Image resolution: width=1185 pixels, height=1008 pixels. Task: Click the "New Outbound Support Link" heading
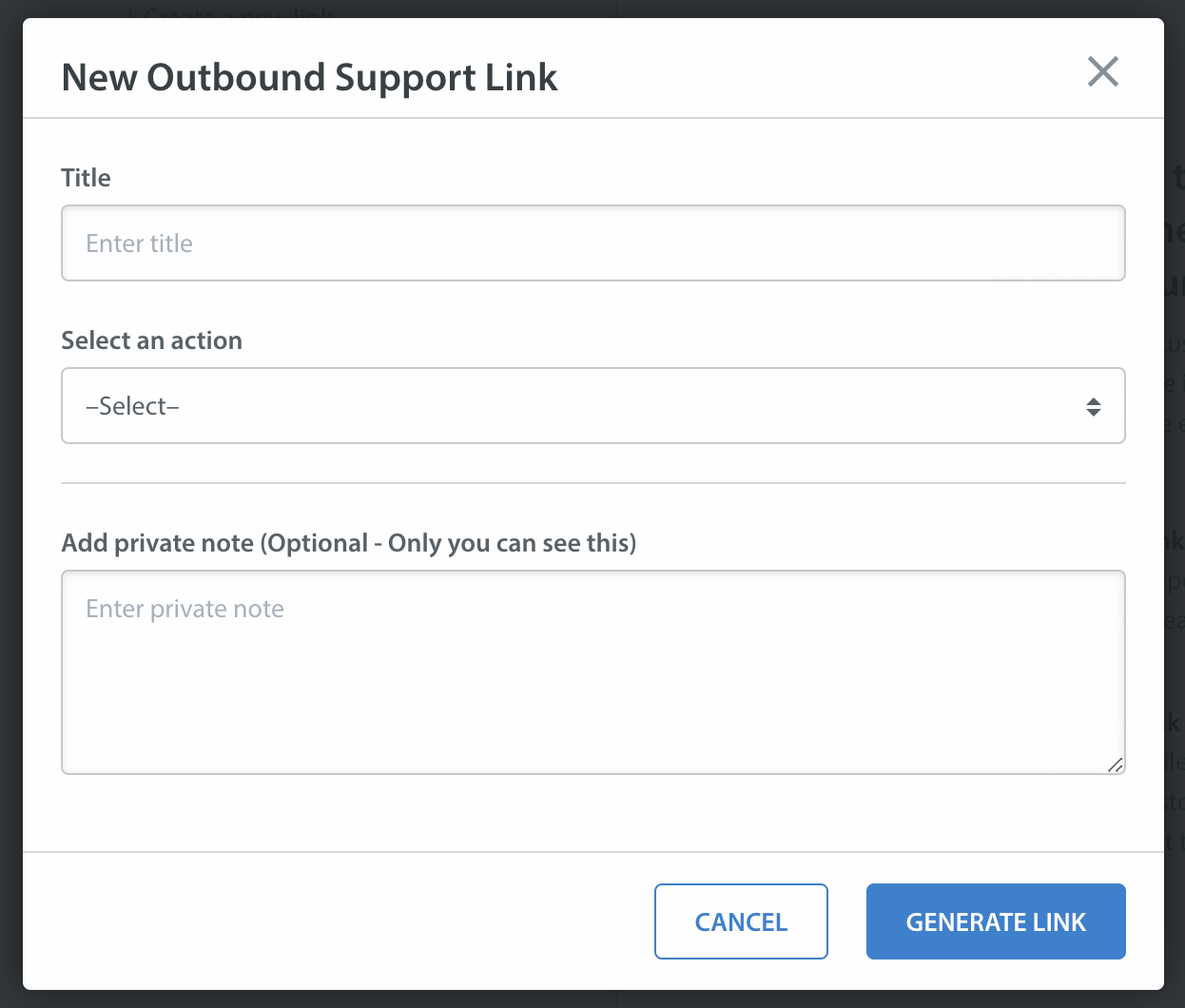click(309, 77)
